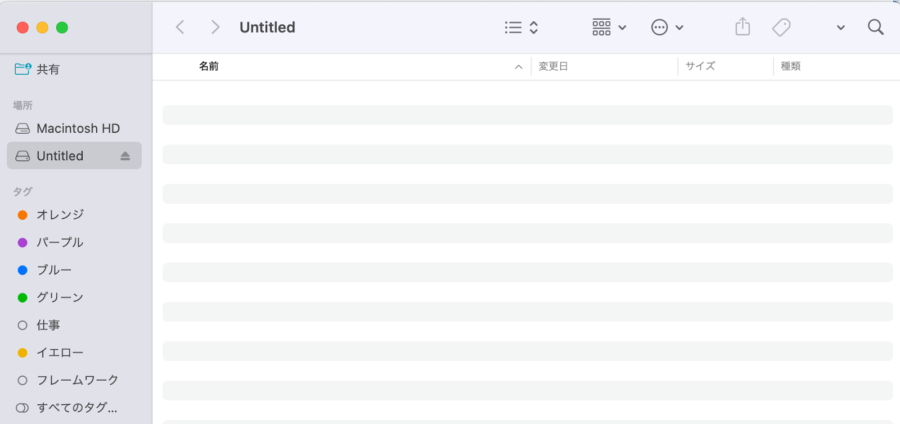Expand the toolbar overflow chevron
This screenshot has height=424, width=900.
pyautogui.click(x=840, y=28)
